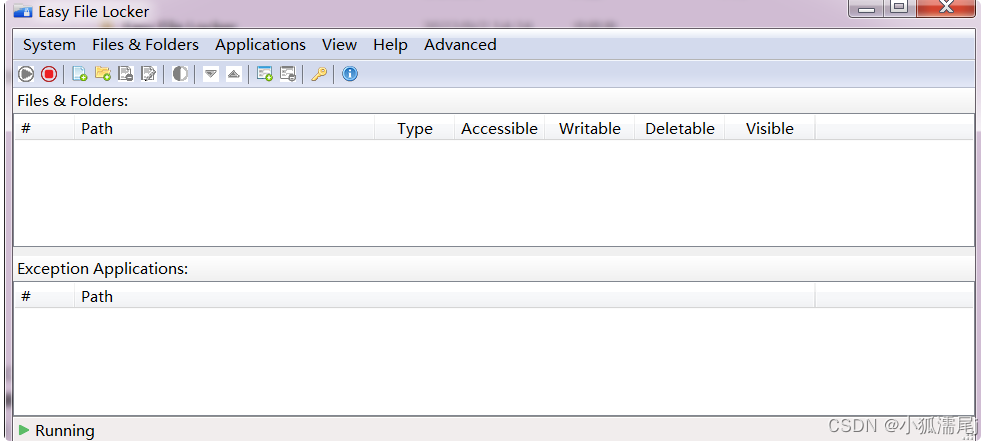Open the System menu
The height and width of the screenshot is (445, 993).
pyautogui.click(x=49, y=45)
